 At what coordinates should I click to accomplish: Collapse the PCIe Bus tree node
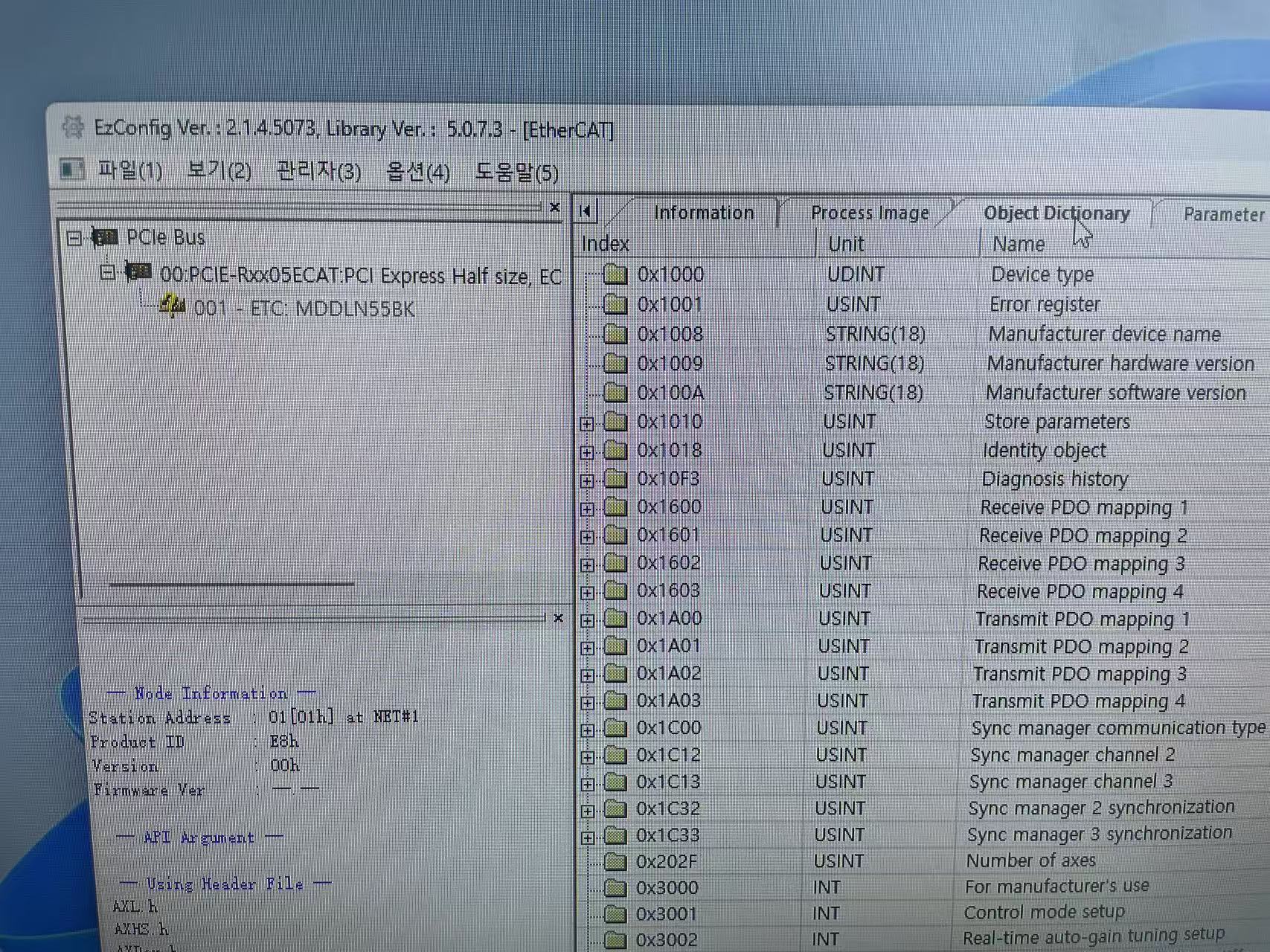pos(74,238)
